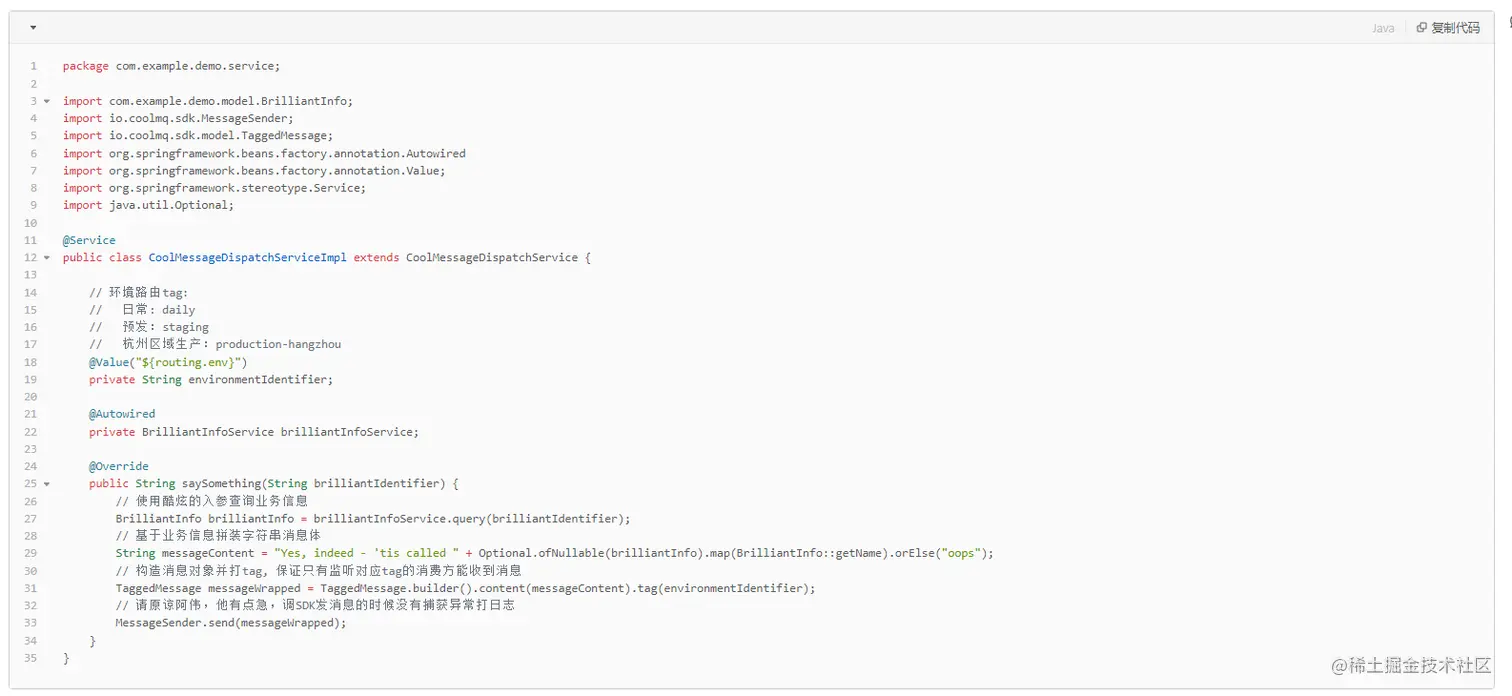Image resolution: width=1512 pixels, height=696 pixels.
Task: Click the brilliantInfoService.query call line
Action: click(x=373, y=519)
